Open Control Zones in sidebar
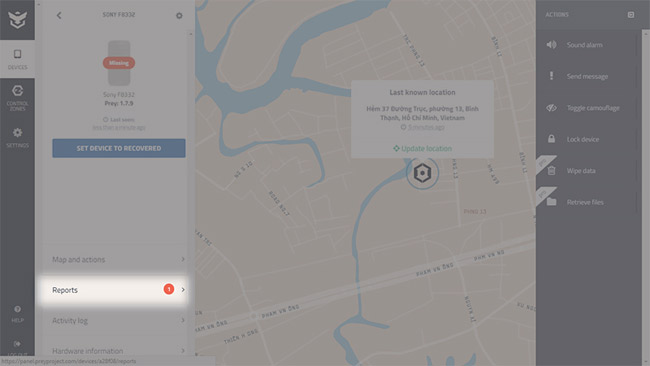The height and width of the screenshot is (366, 650). point(17,98)
